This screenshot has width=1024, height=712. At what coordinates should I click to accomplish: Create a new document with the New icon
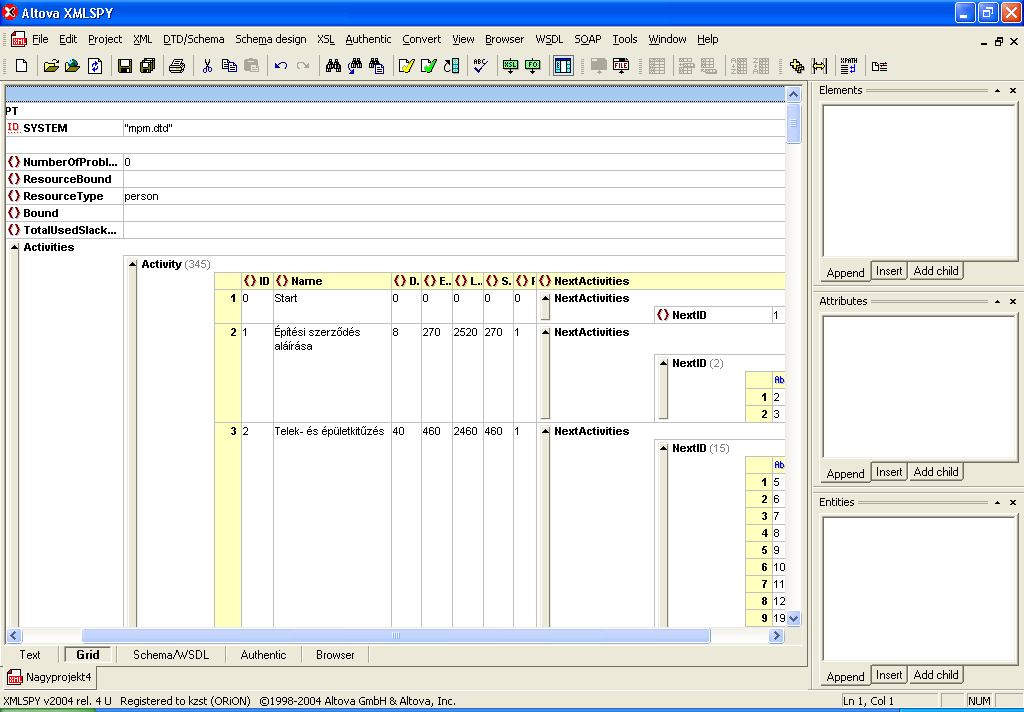(22, 66)
